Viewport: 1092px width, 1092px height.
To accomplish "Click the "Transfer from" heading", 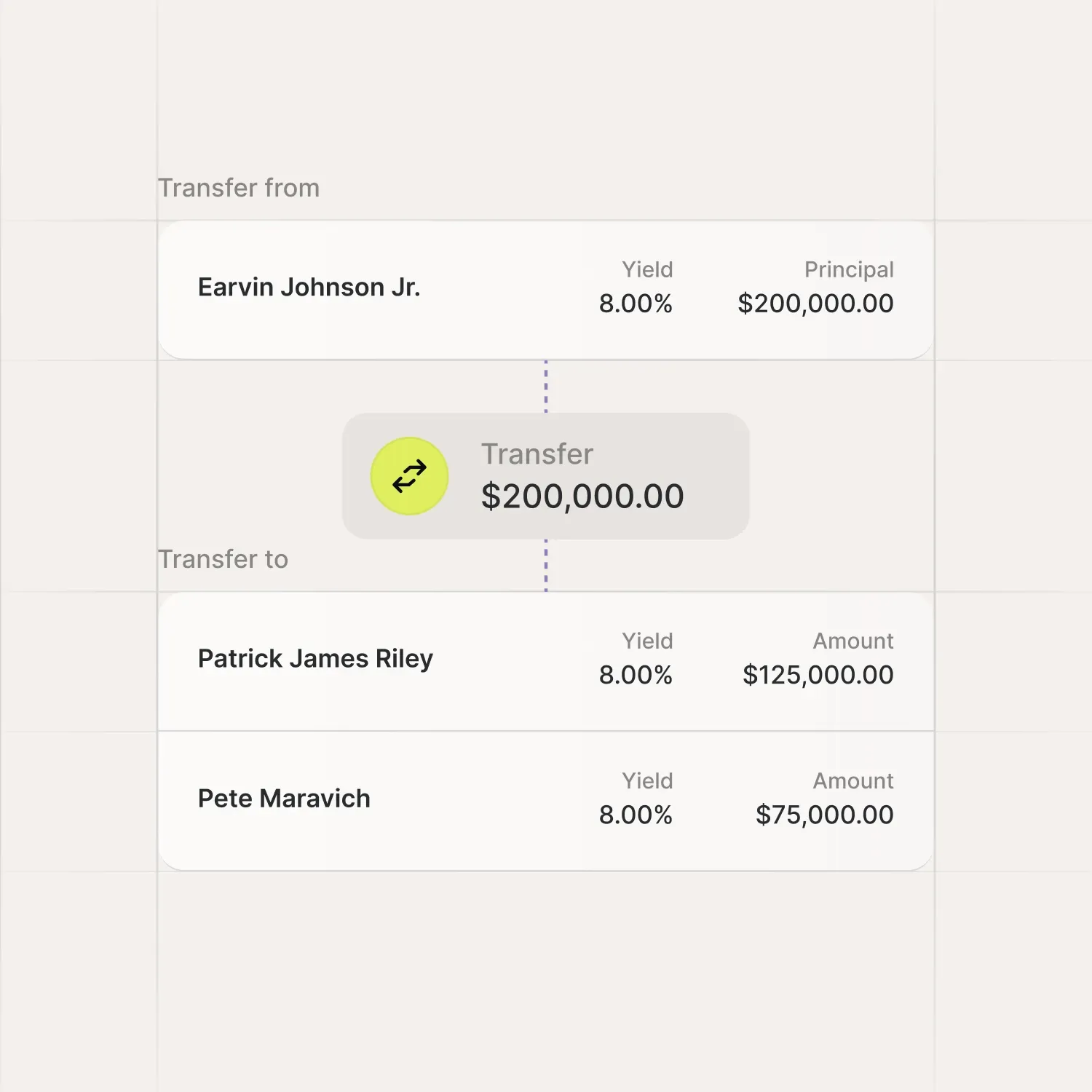I will [239, 188].
